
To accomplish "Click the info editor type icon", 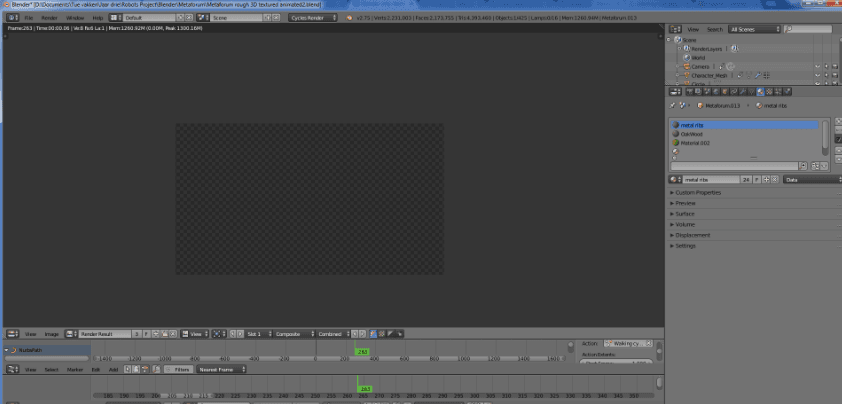I will 9,18.
